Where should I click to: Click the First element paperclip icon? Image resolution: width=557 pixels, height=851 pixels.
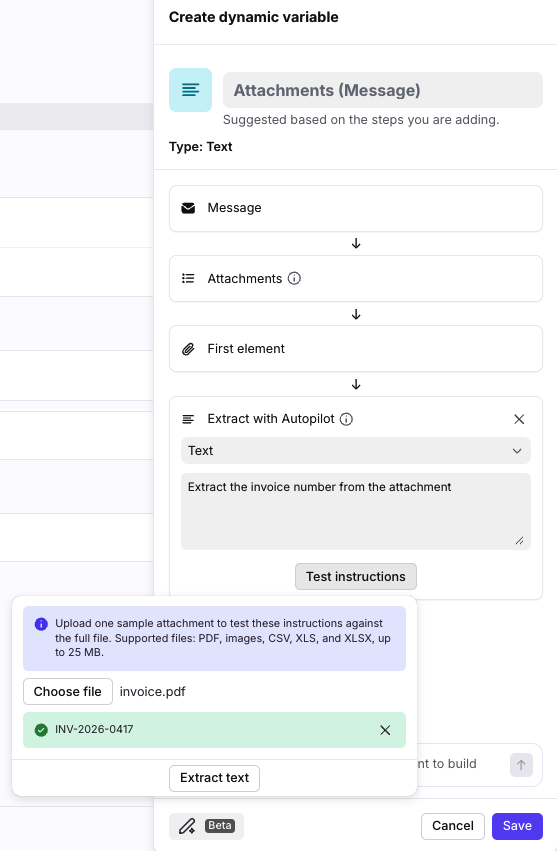188,349
